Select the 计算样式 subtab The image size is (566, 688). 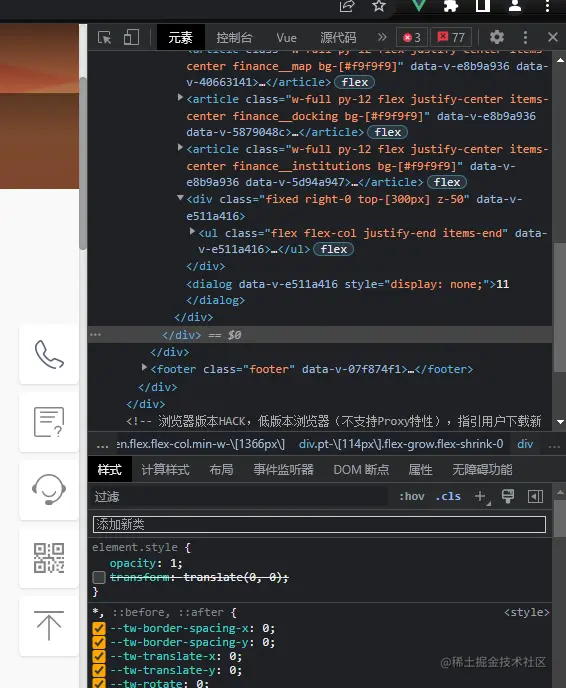click(x=165, y=470)
